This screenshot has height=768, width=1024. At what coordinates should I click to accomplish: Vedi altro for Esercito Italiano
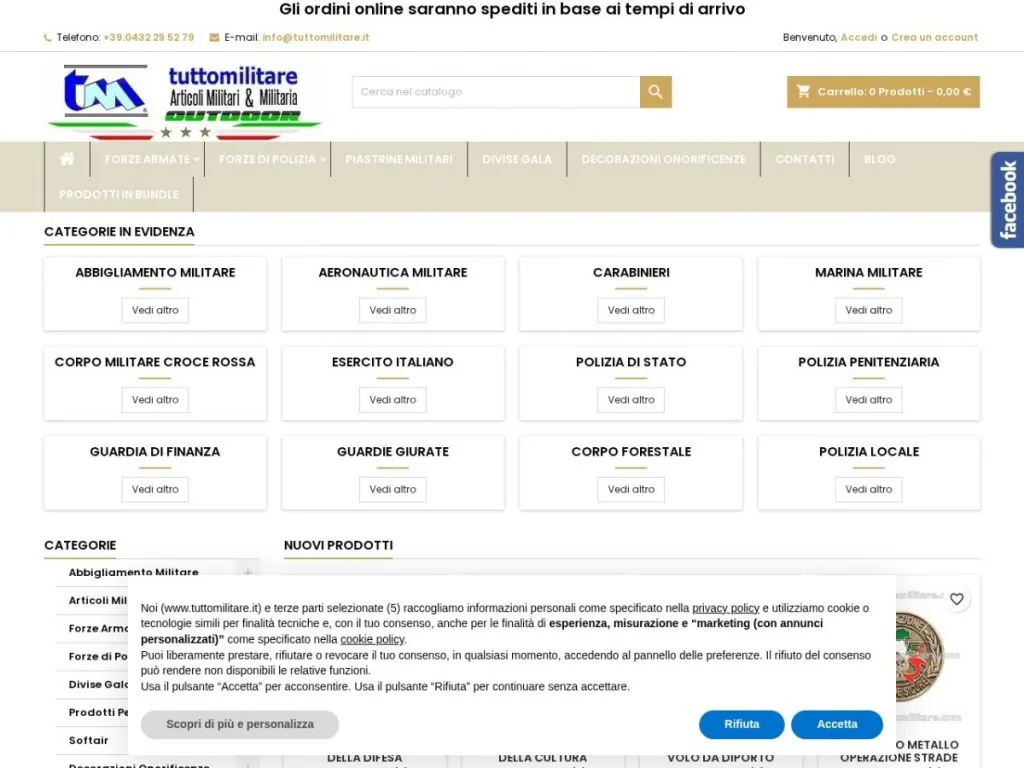392,400
